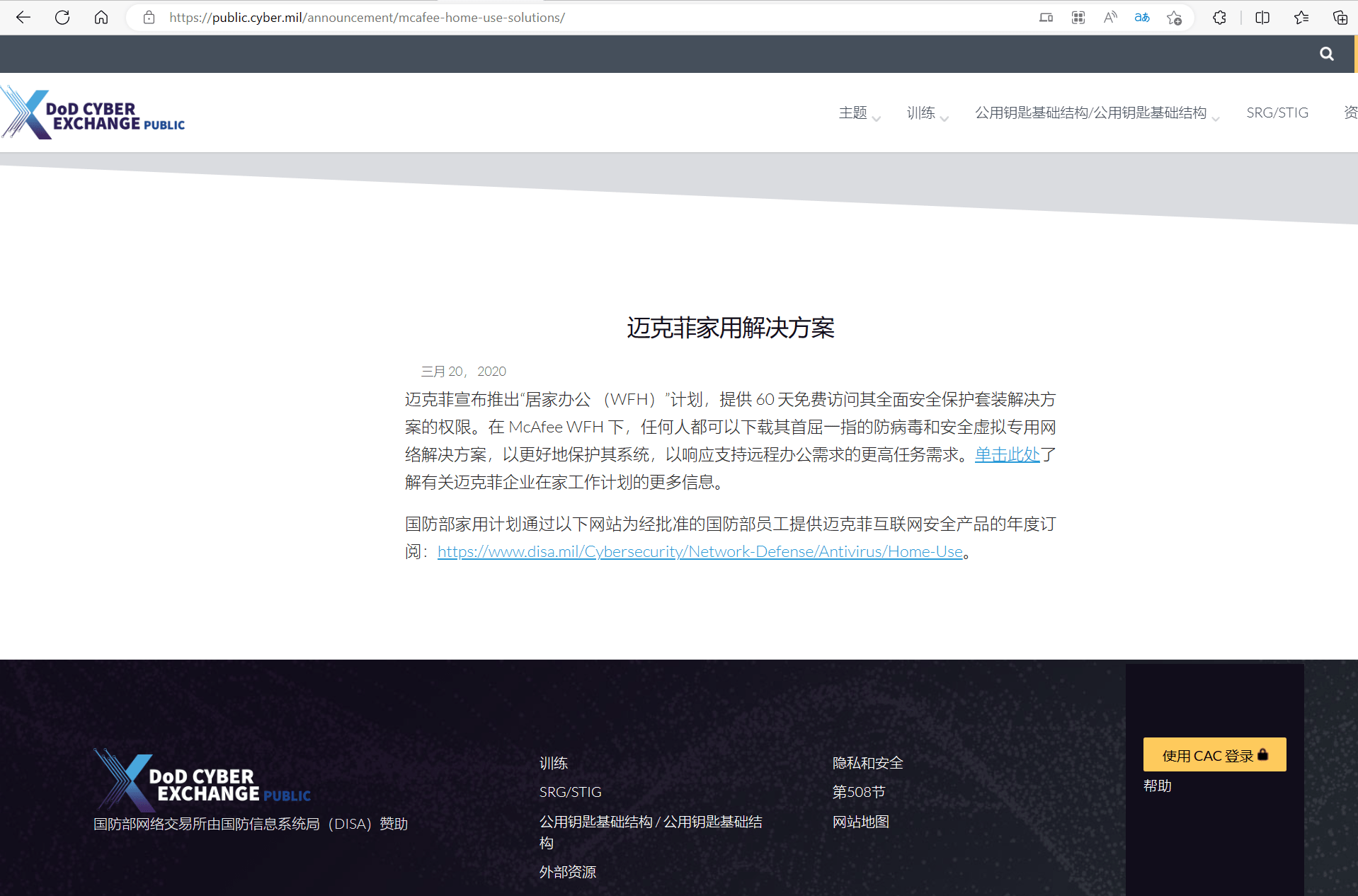Viewport: 1358px width, 896px height.
Task: Open the apps grid icon in address bar
Action: (x=1078, y=18)
